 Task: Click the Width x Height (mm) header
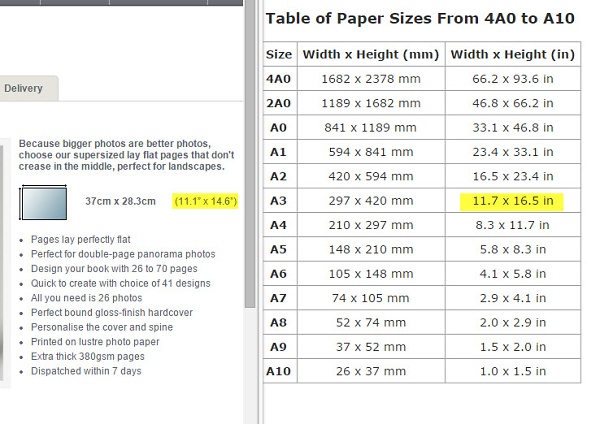click(370, 54)
